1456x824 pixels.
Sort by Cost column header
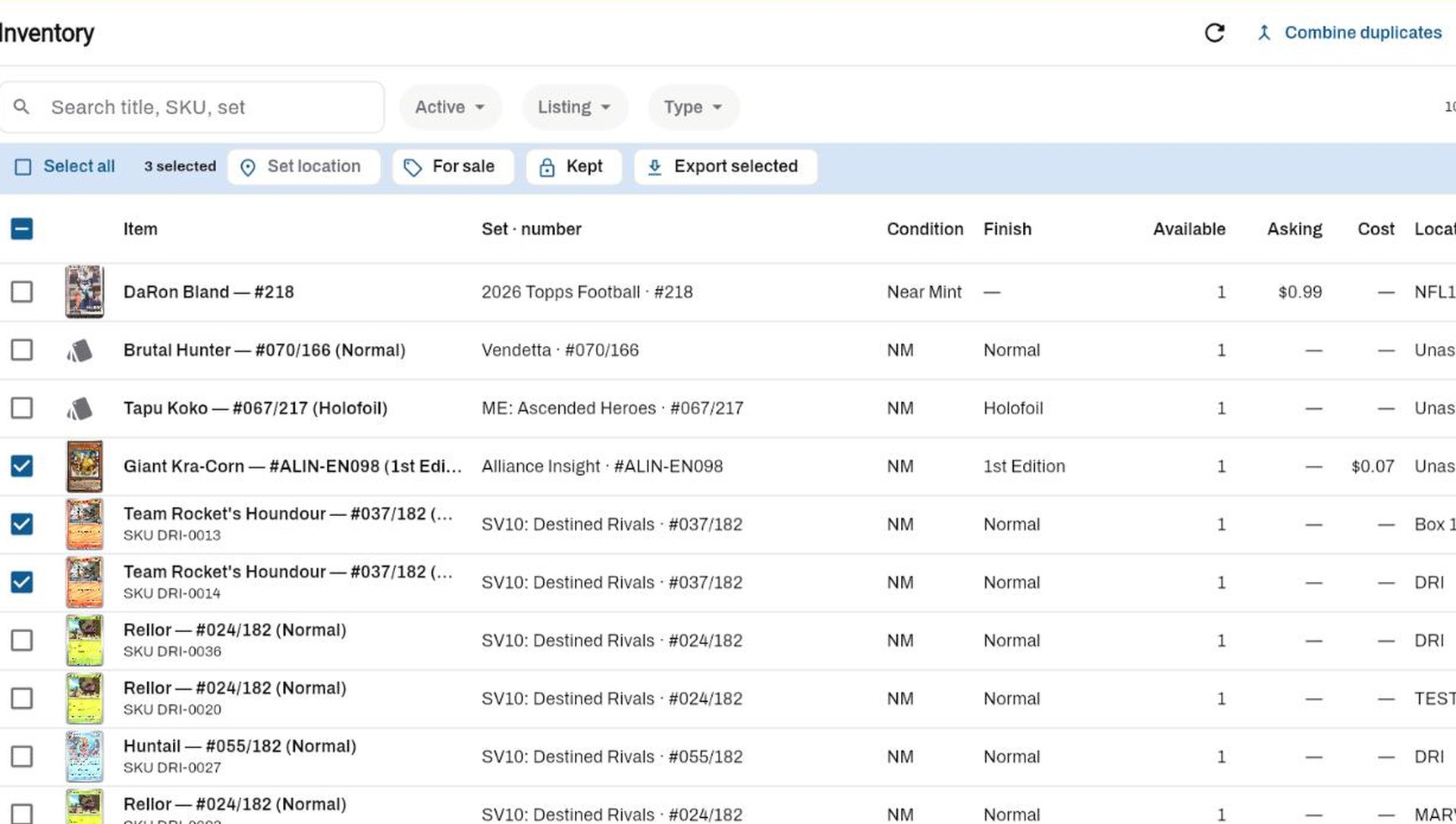click(x=1376, y=229)
